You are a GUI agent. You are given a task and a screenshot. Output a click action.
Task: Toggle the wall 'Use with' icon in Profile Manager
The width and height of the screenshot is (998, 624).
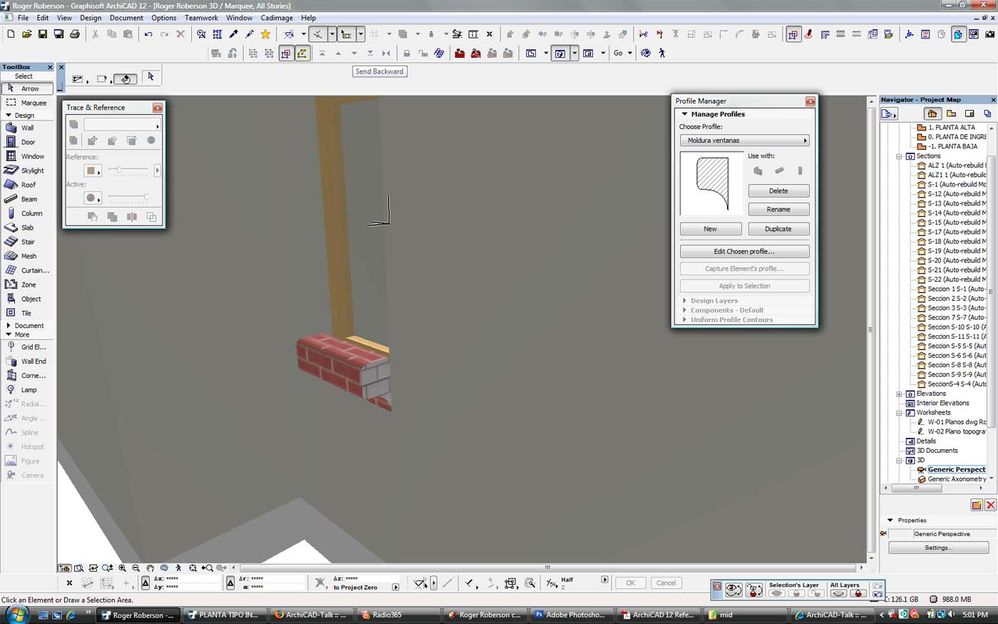(758, 171)
